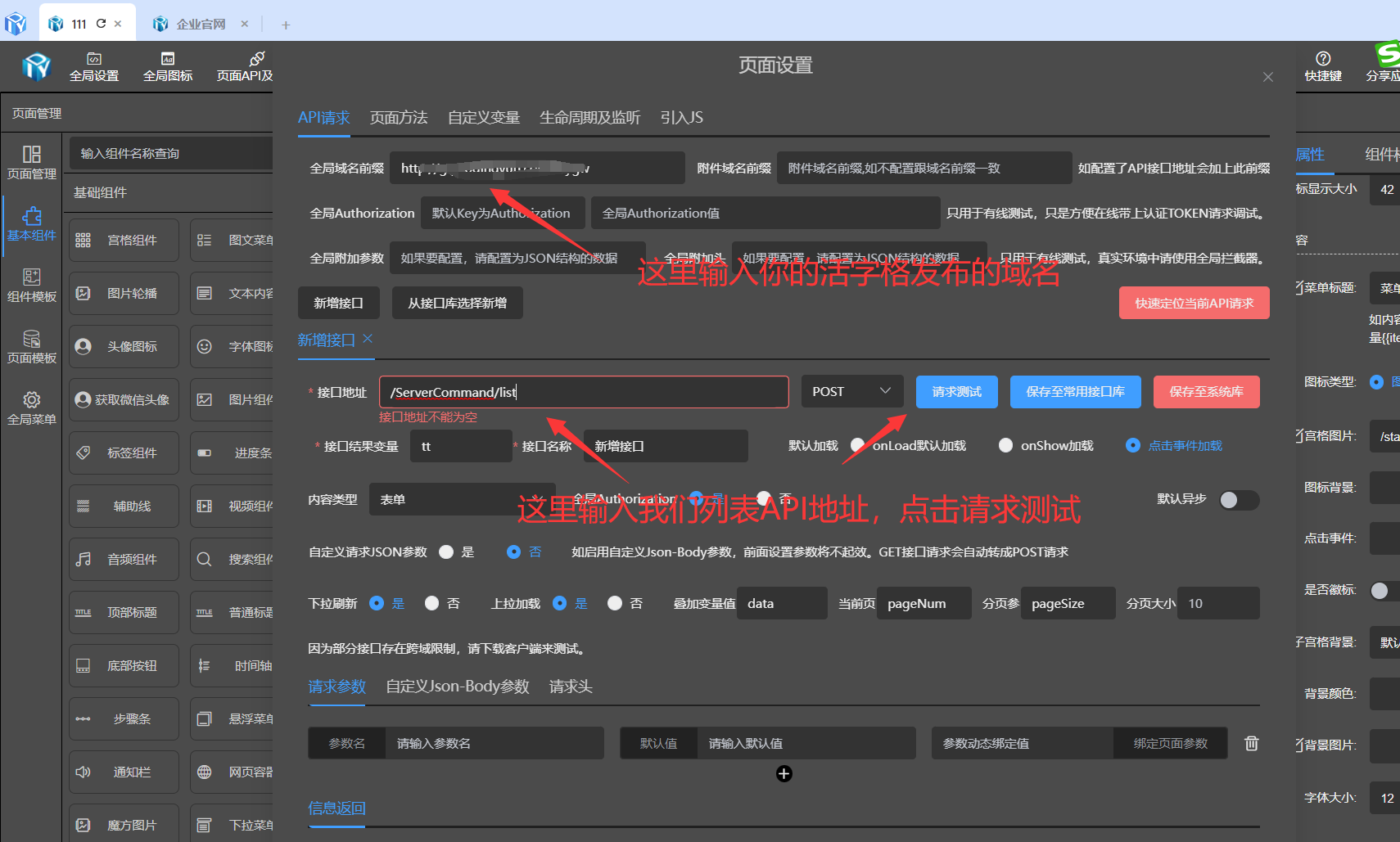Open 全局设置 global settings icon
Viewport: 1400px width, 842px height.
94,67
